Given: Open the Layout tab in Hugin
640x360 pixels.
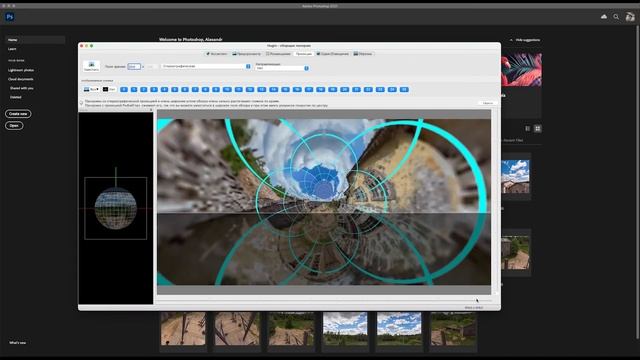Looking at the screenshot, I should tap(278, 54).
